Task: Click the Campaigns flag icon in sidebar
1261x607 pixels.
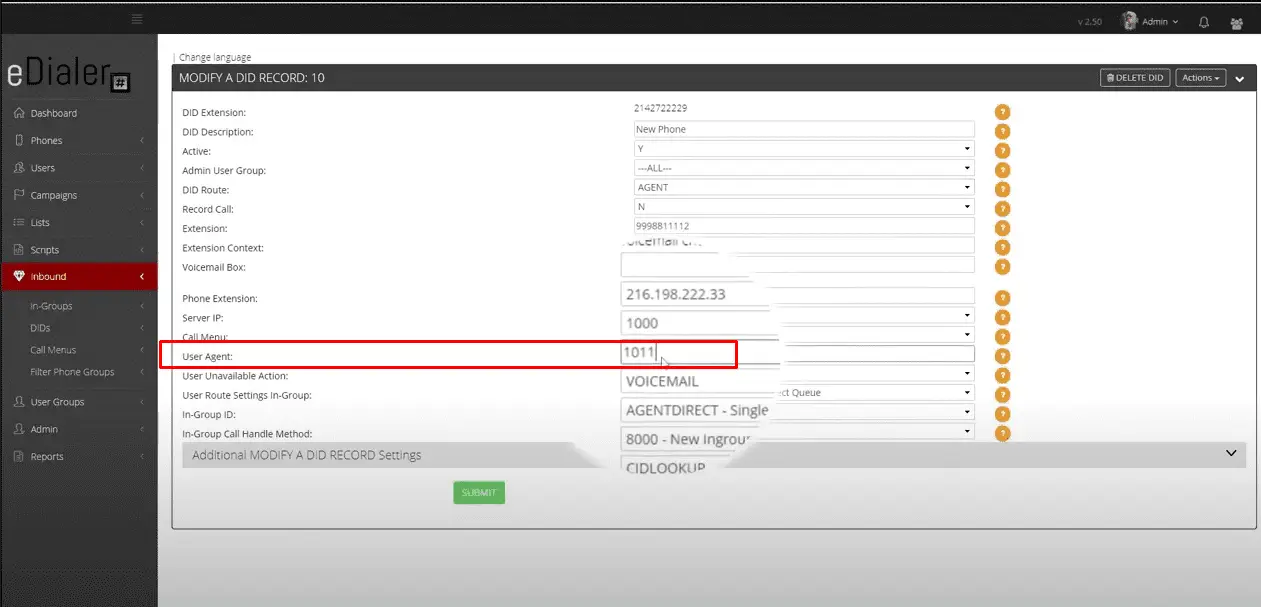Action: click(x=19, y=195)
